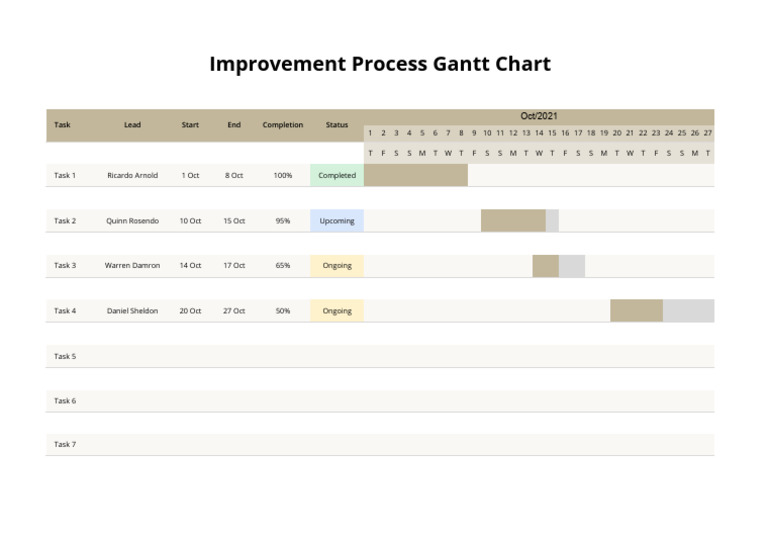Click the Lead column header
Image resolution: width=768 pixels, height=543 pixels.
click(132, 125)
